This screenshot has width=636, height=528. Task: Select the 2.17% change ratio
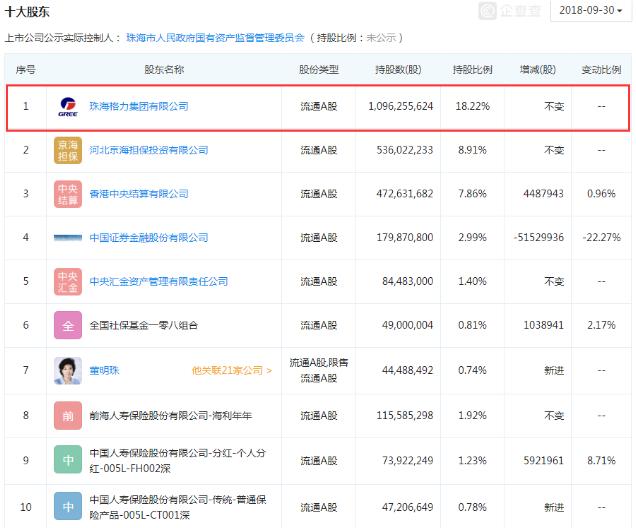click(x=601, y=325)
